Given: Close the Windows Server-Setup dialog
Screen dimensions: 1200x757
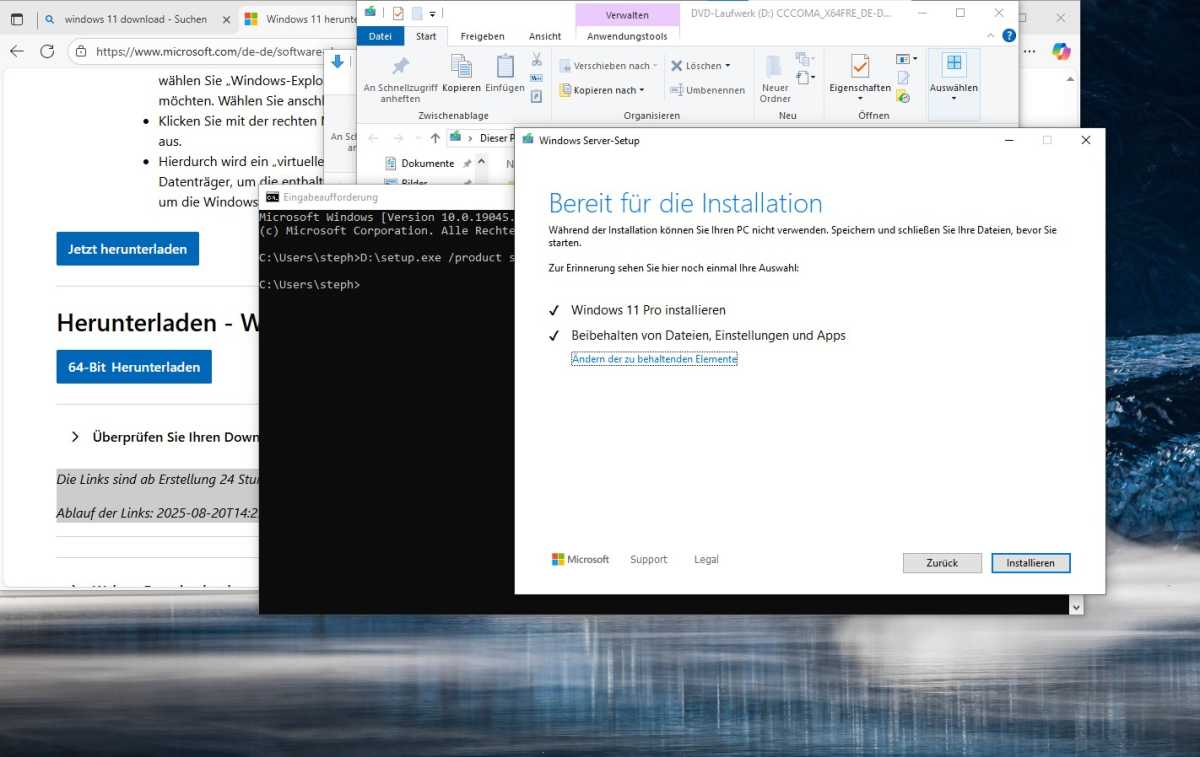Looking at the screenshot, I should click(x=1085, y=140).
